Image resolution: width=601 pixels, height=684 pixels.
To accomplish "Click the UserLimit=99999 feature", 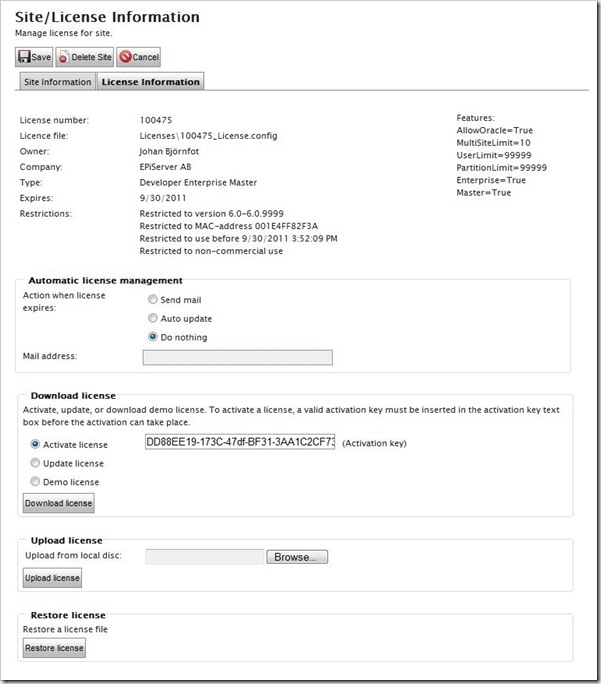I will [x=494, y=155].
